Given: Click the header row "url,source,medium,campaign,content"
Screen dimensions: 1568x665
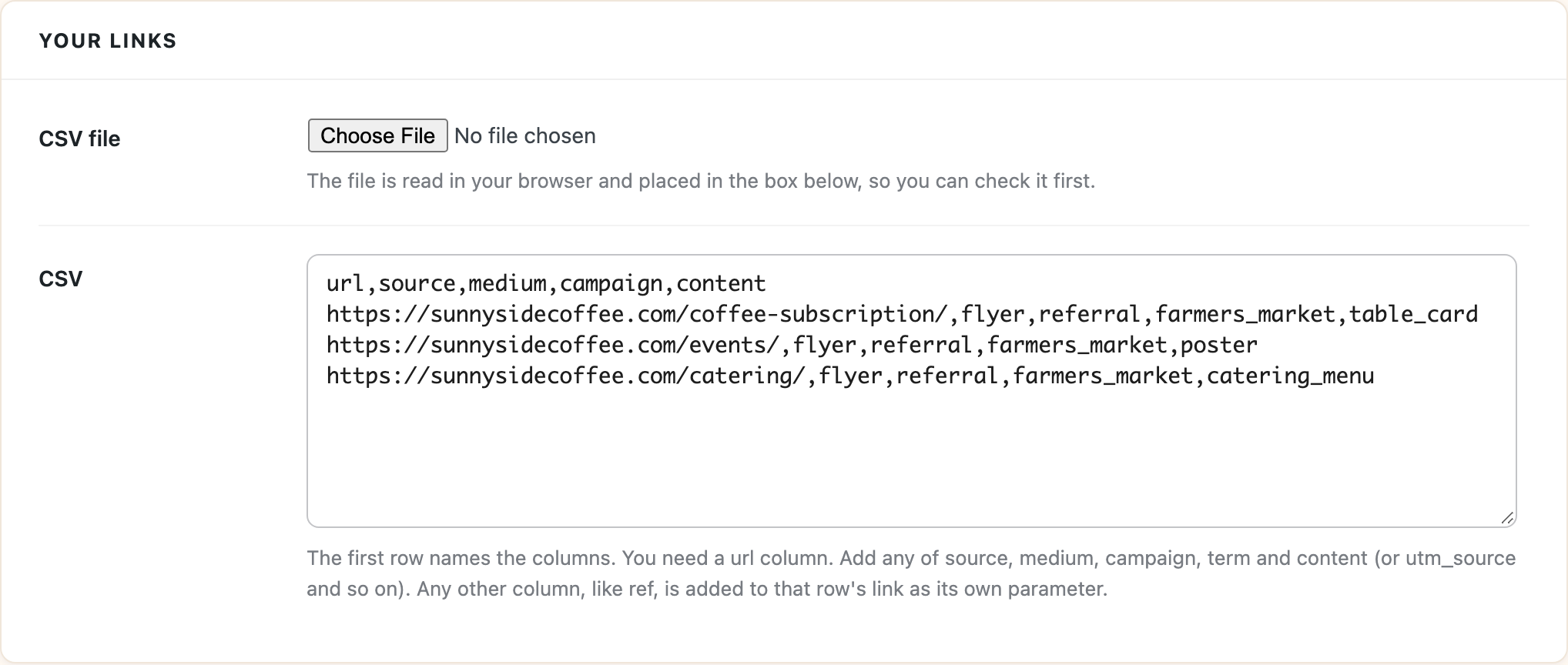Looking at the screenshot, I should [x=546, y=283].
